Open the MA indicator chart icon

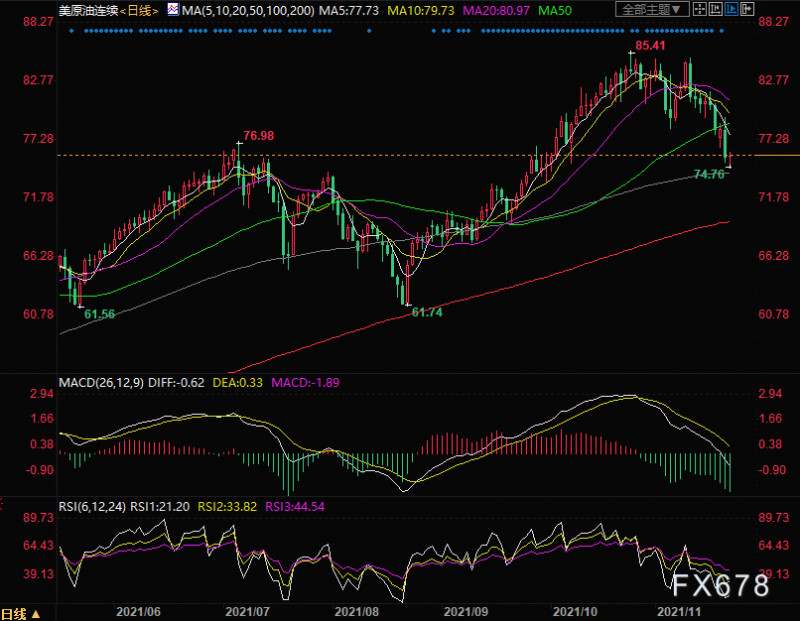(x=173, y=9)
